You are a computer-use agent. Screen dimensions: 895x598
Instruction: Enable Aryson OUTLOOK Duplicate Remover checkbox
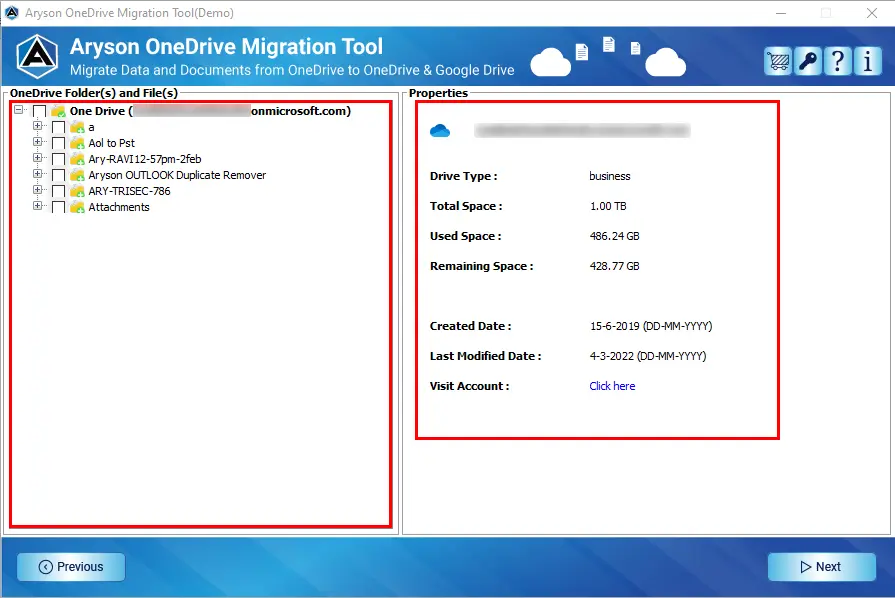pyautogui.click(x=58, y=175)
